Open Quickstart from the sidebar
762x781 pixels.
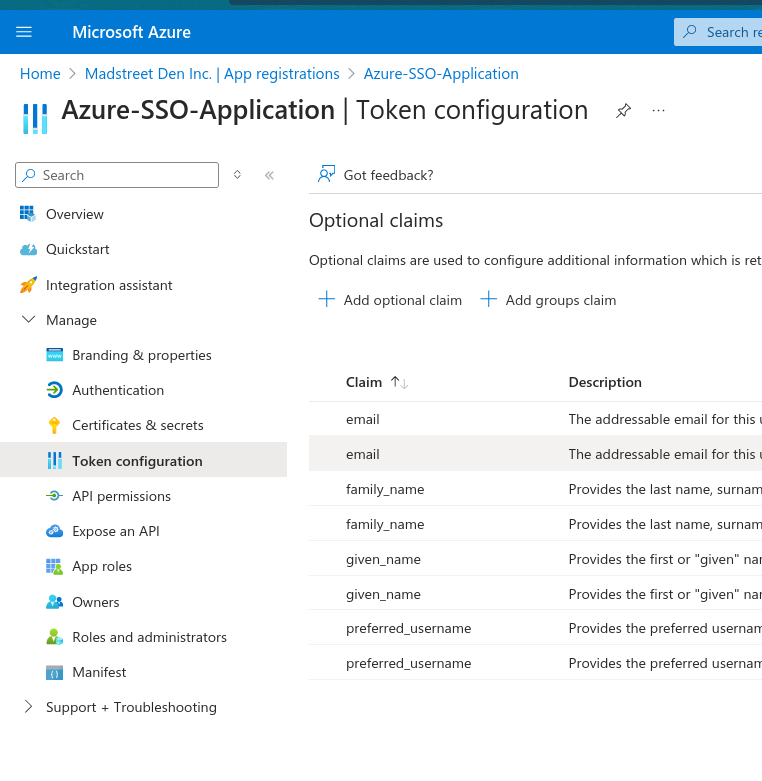pyautogui.click(x=77, y=249)
